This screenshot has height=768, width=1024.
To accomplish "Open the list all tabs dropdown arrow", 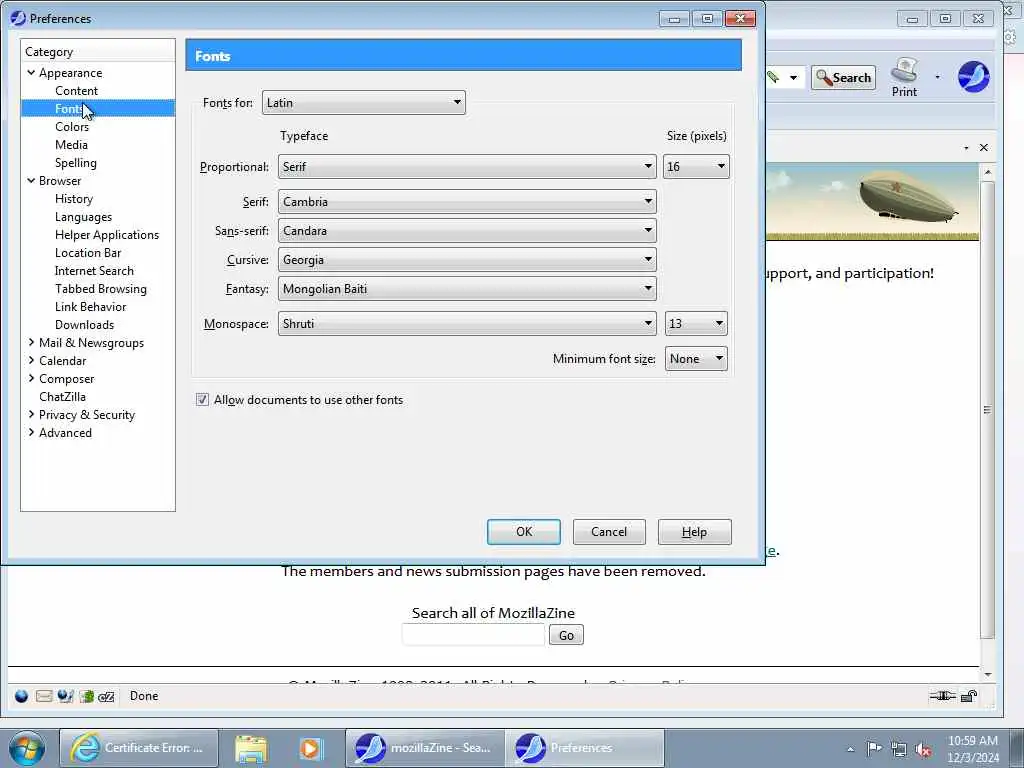I will tap(966, 148).
